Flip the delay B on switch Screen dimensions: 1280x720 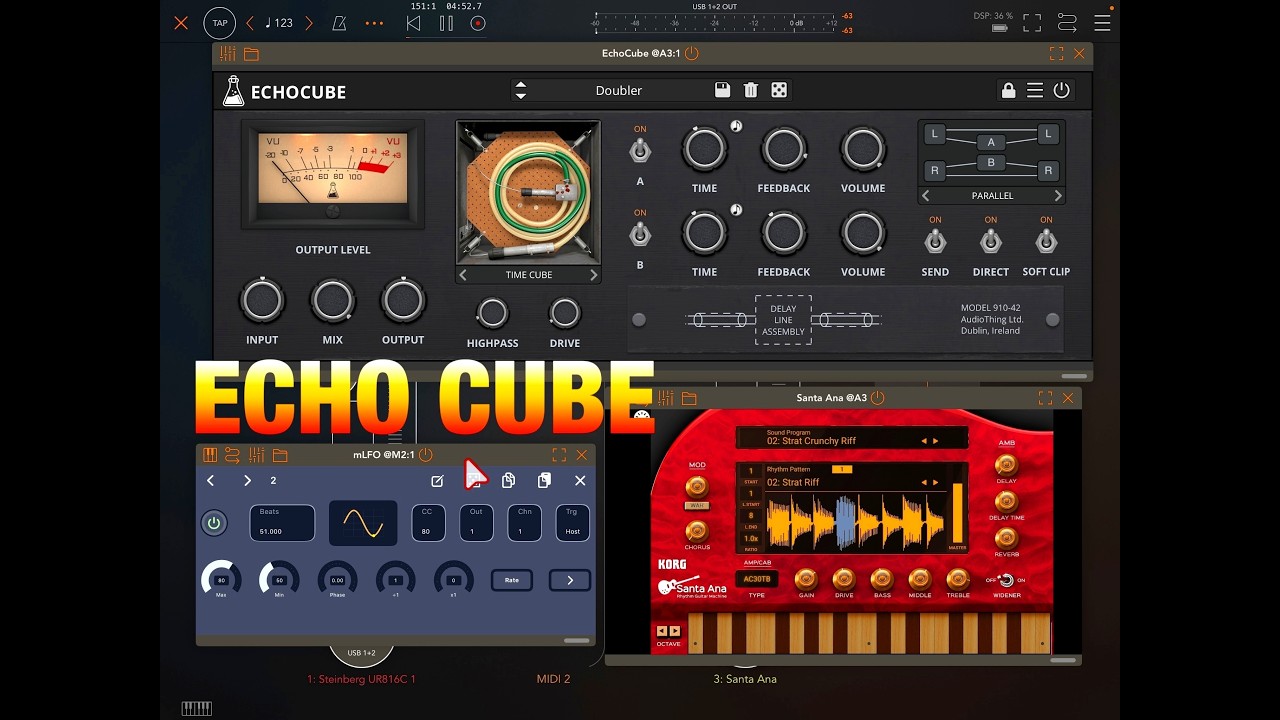(640, 235)
